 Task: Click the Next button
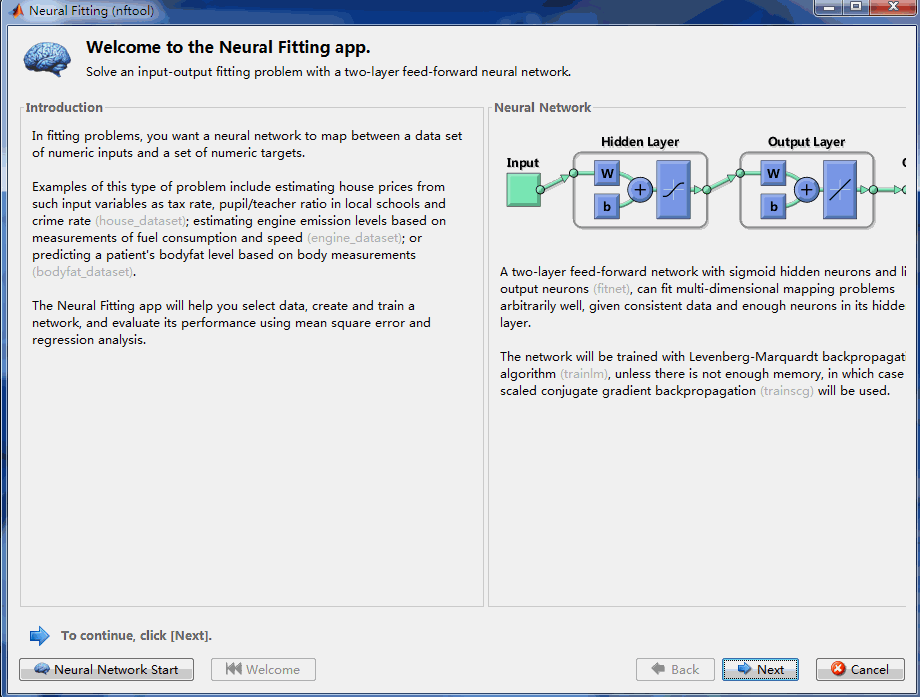760,669
